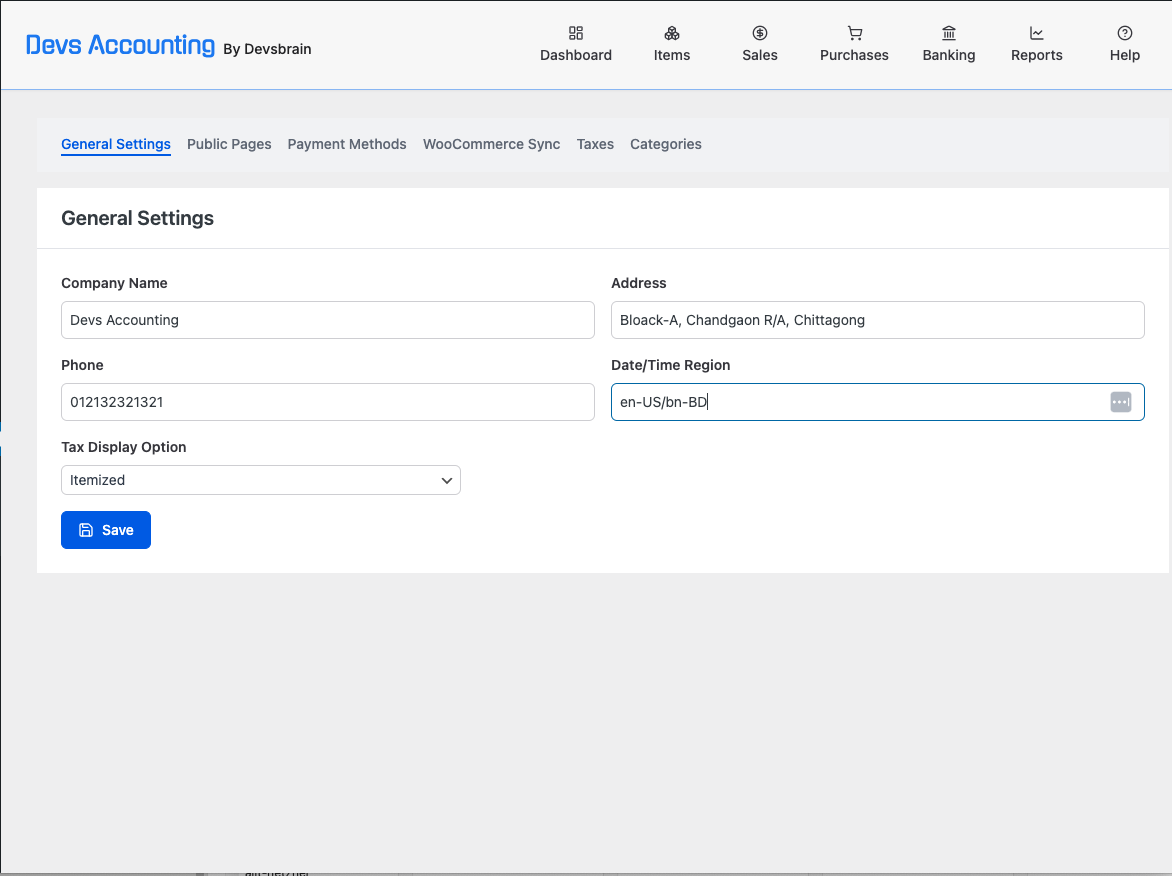Open the Banking building icon
Image resolution: width=1172 pixels, height=876 pixels.
pos(949,33)
